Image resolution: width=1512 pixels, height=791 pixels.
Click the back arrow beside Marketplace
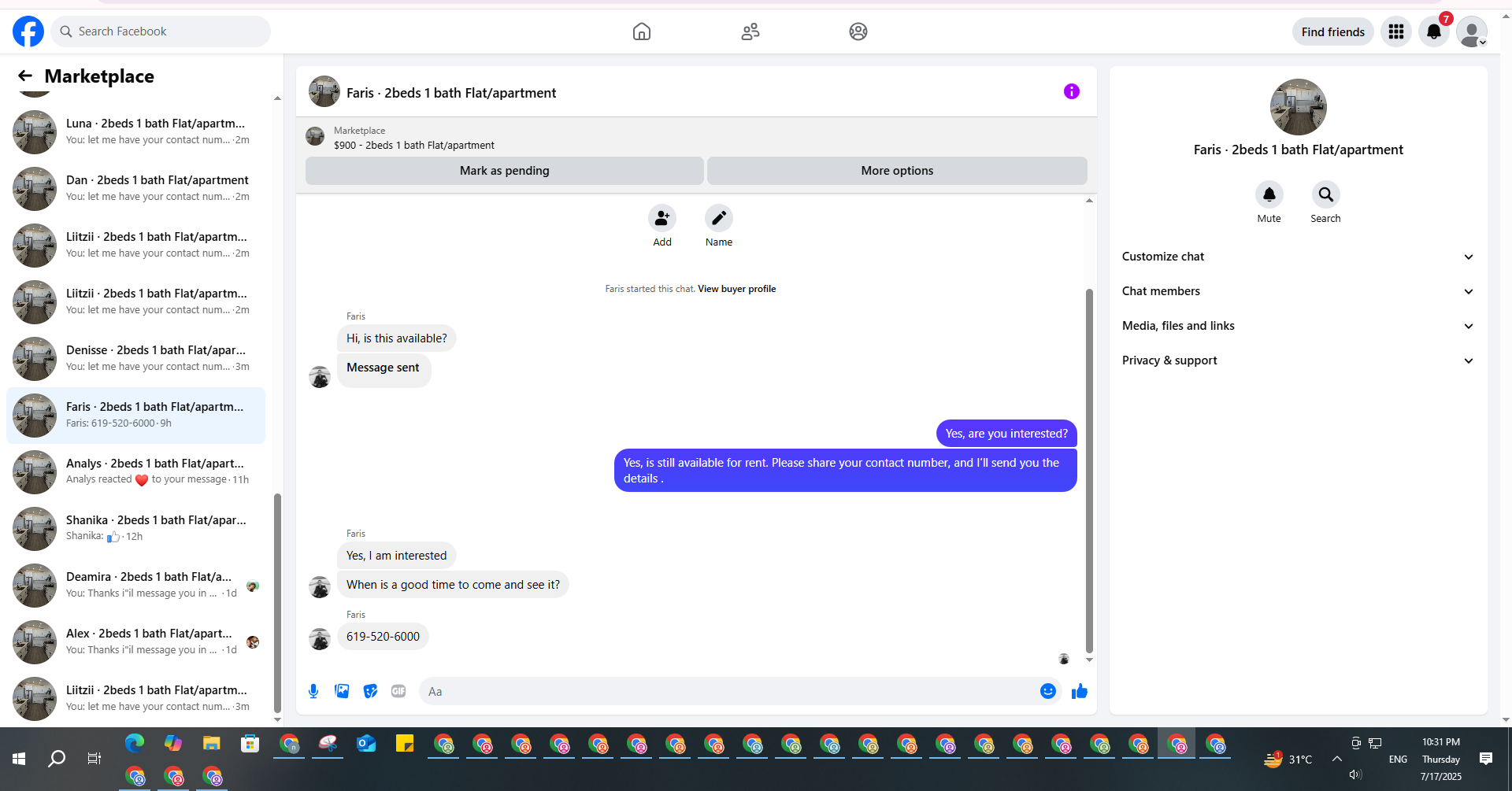coord(25,76)
